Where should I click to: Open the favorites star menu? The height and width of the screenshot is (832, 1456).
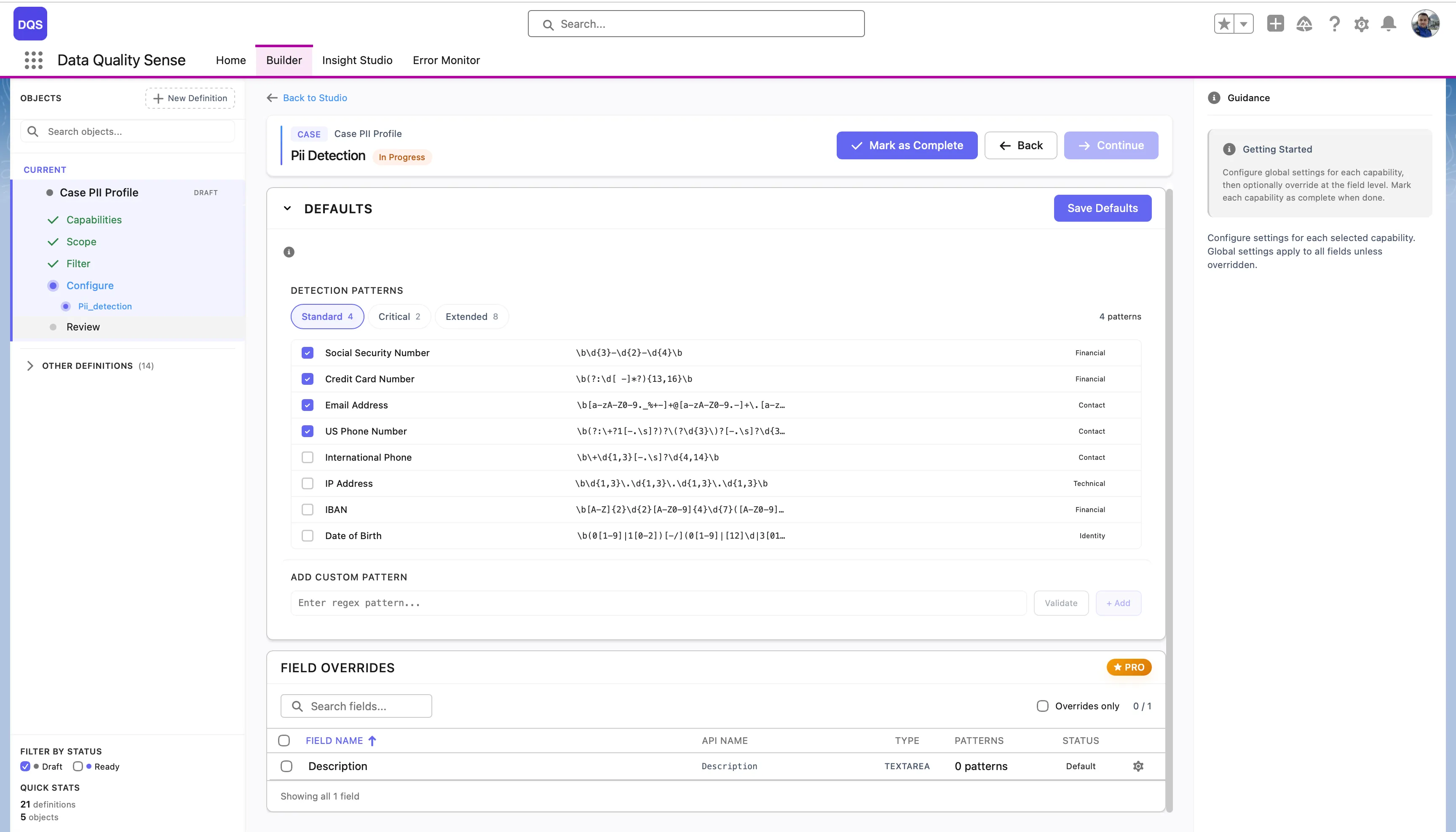click(1224, 24)
